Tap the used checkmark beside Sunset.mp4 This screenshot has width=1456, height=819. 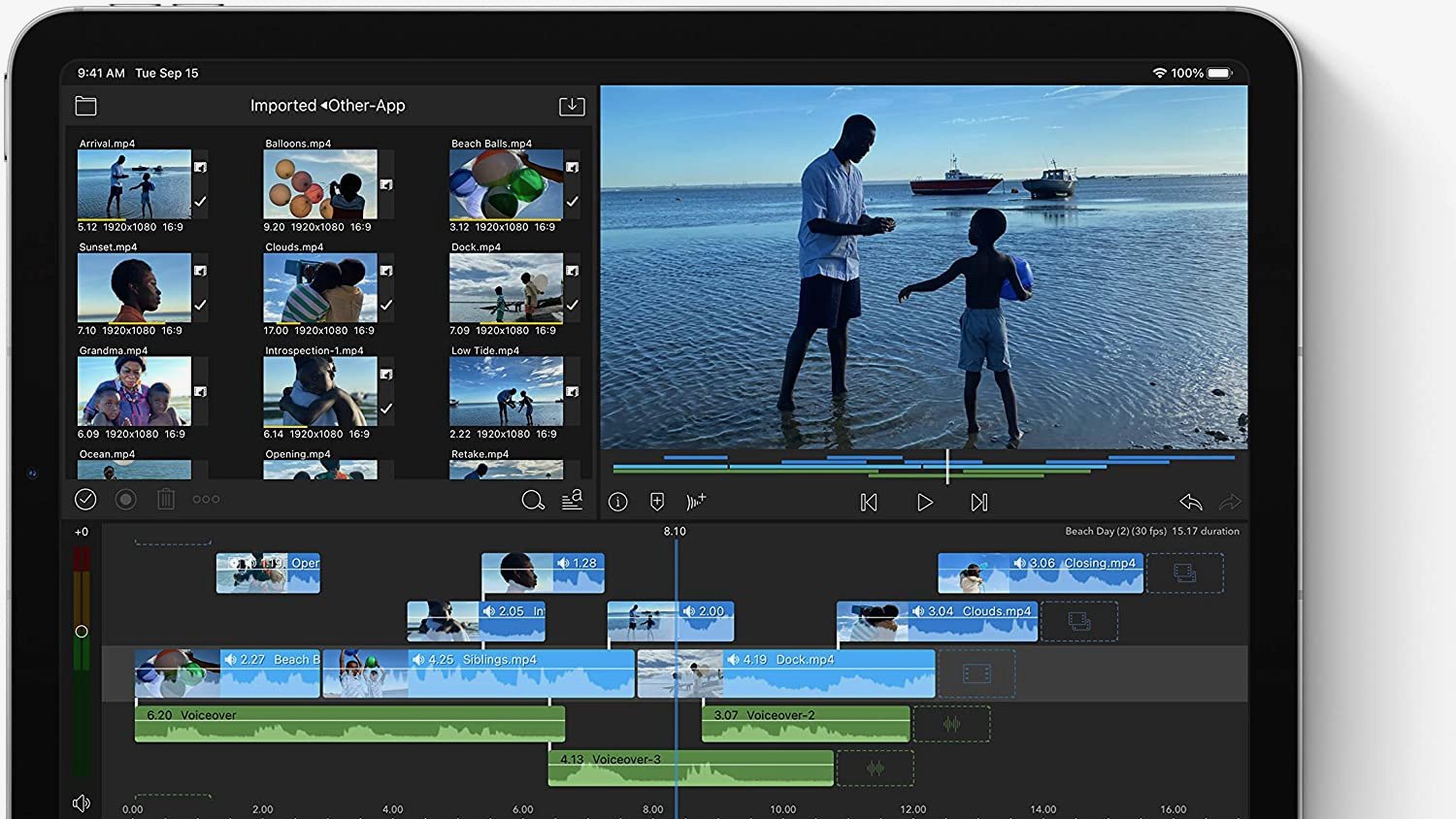click(200, 305)
